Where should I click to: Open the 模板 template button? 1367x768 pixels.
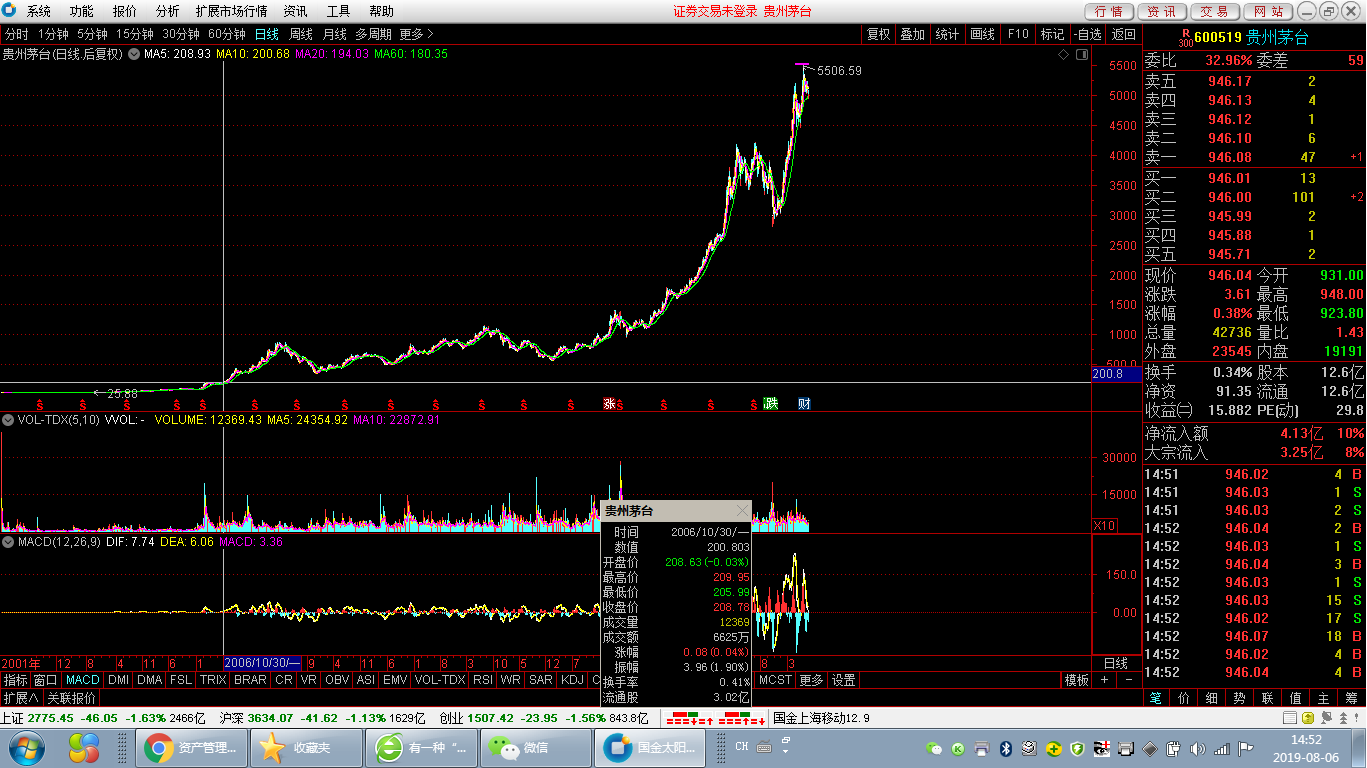(1077, 680)
